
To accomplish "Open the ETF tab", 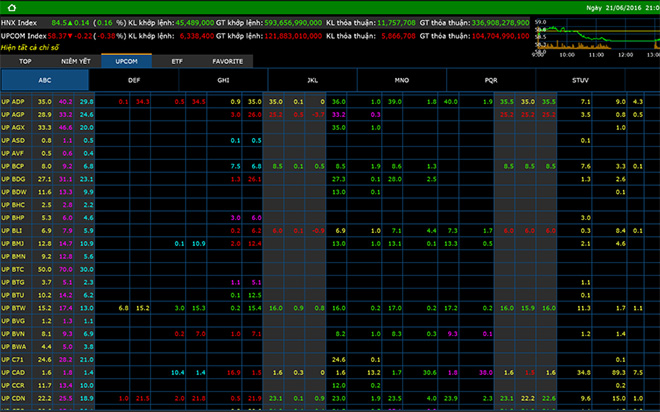I will pos(177,61).
